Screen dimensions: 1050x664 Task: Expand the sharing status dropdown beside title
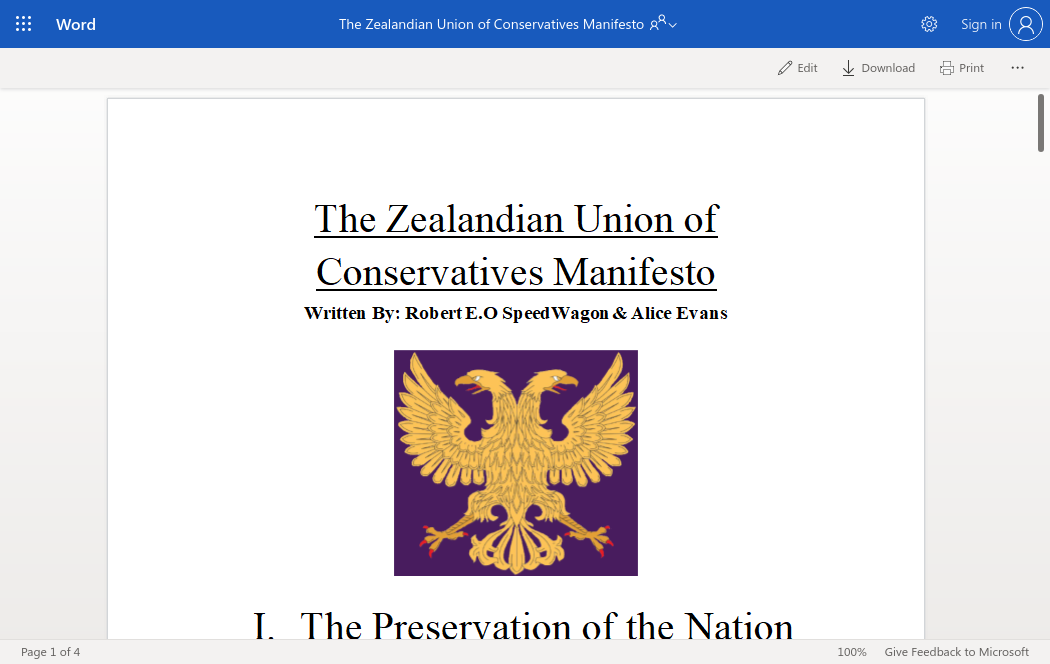click(x=664, y=24)
